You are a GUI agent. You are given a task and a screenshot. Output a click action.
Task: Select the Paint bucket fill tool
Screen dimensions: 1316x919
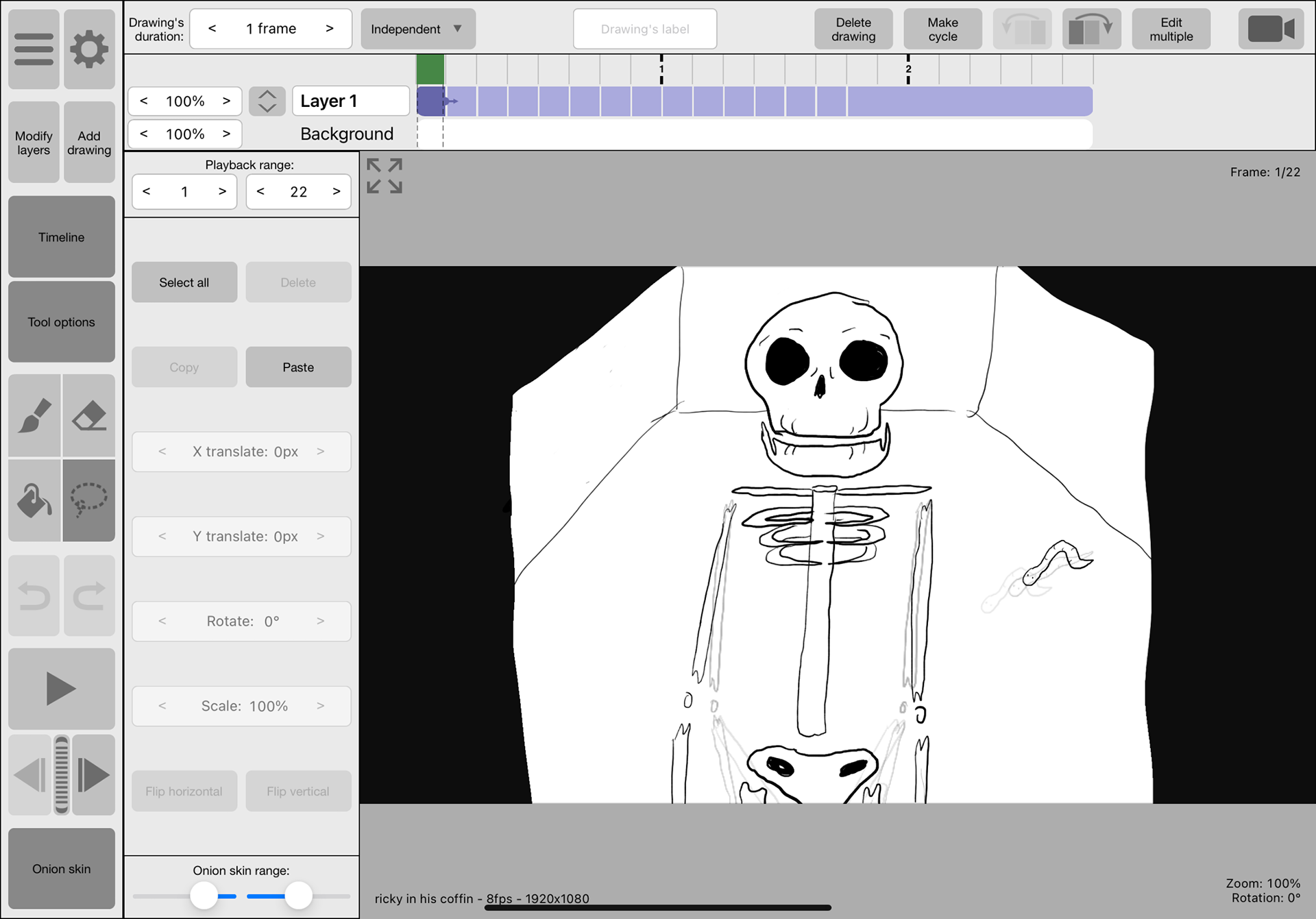34,500
